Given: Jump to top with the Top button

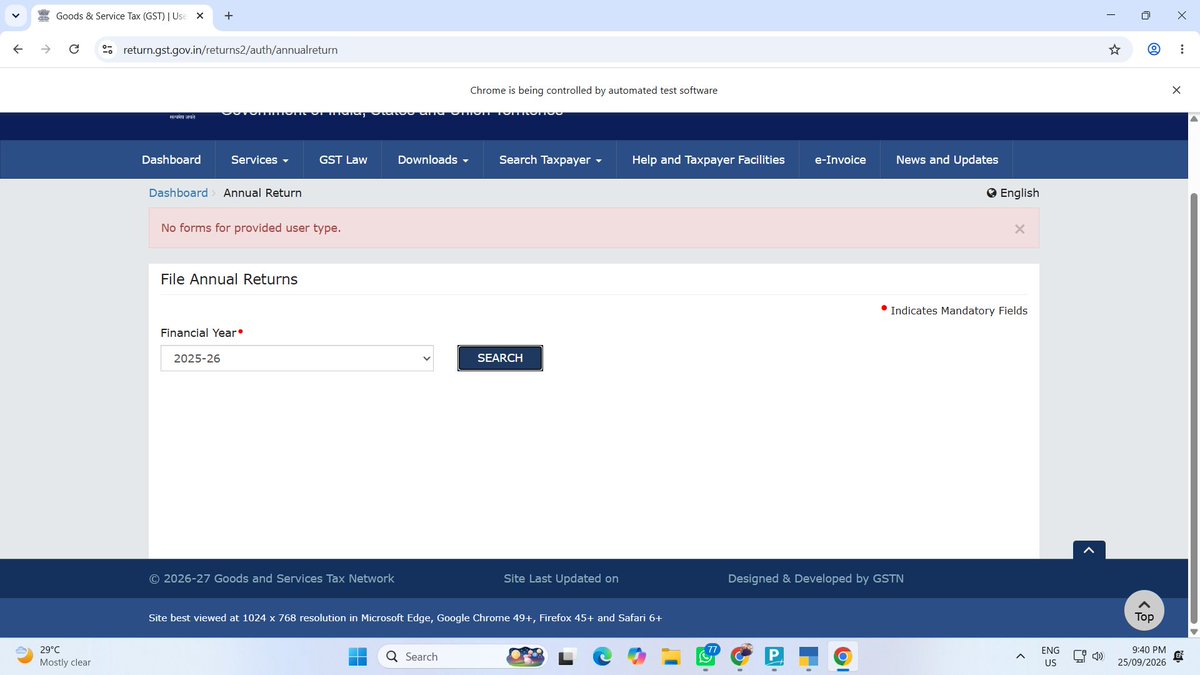Looking at the screenshot, I should [x=1144, y=610].
